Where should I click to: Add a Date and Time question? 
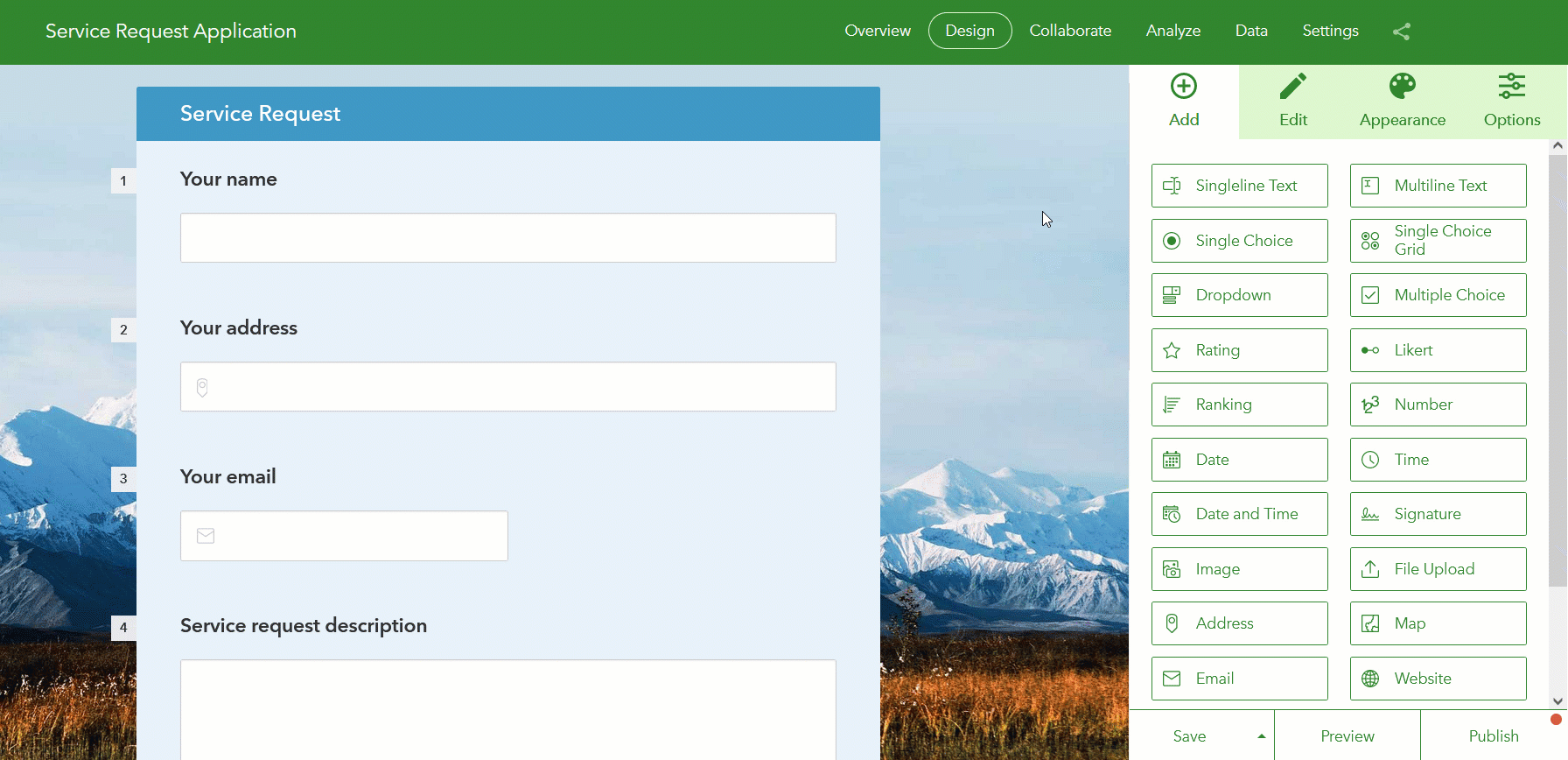tap(1240, 514)
